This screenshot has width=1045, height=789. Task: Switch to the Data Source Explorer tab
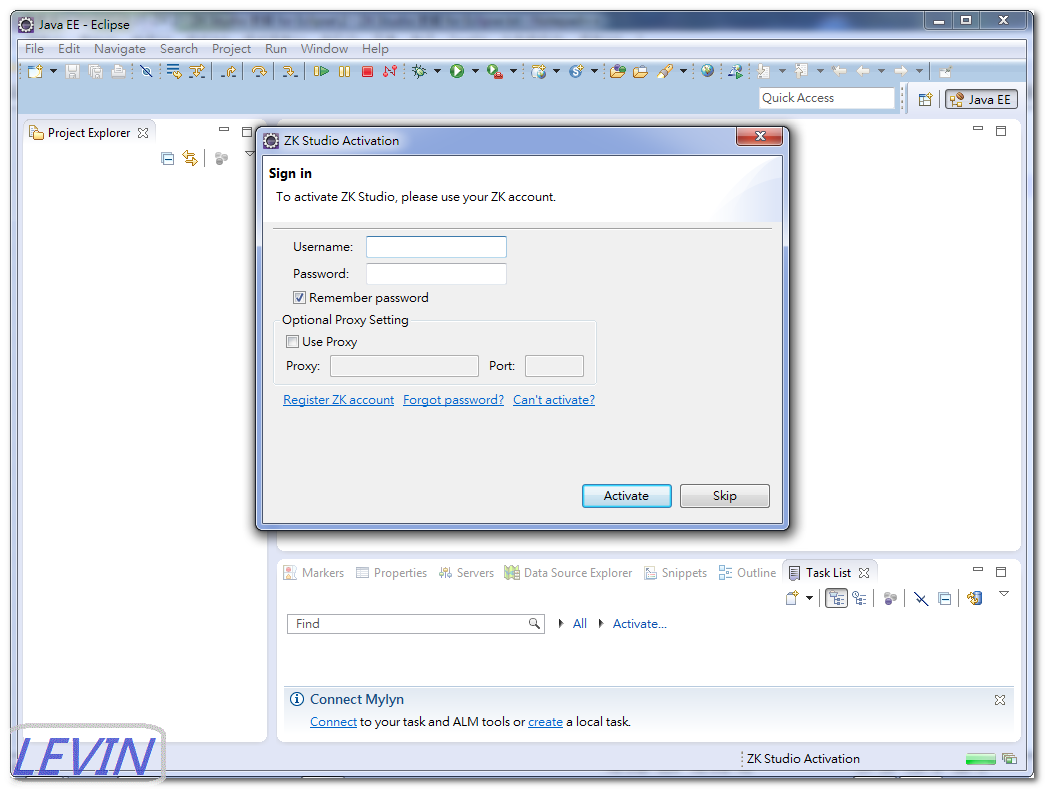click(568, 572)
